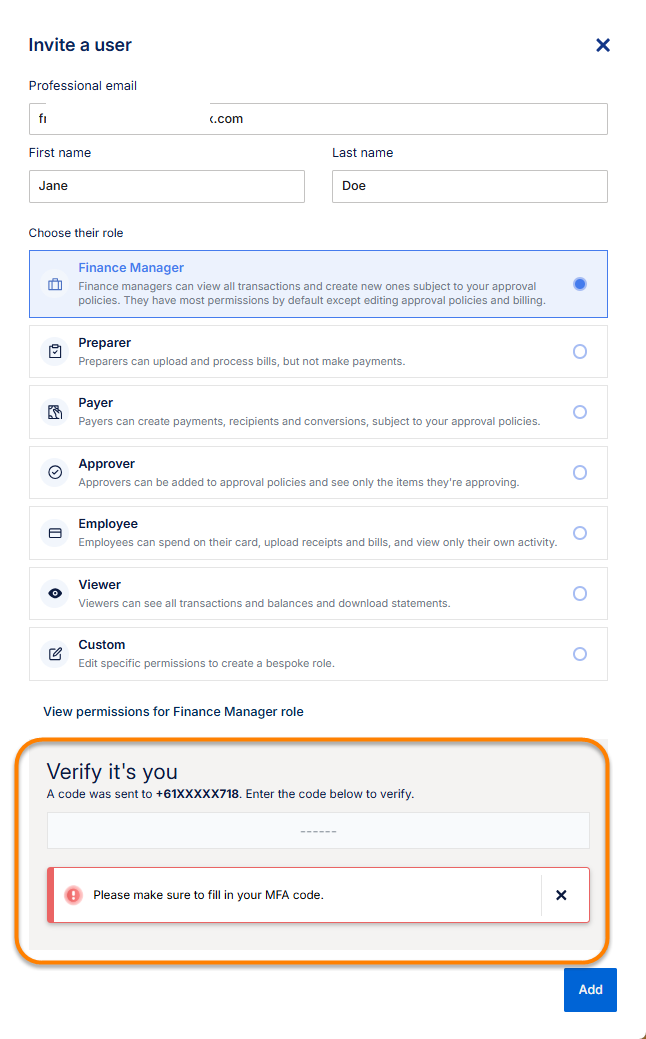This screenshot has width=646, height=1039.
Task: Close the Invite a user dialog
Action: [x=603, y=45]
